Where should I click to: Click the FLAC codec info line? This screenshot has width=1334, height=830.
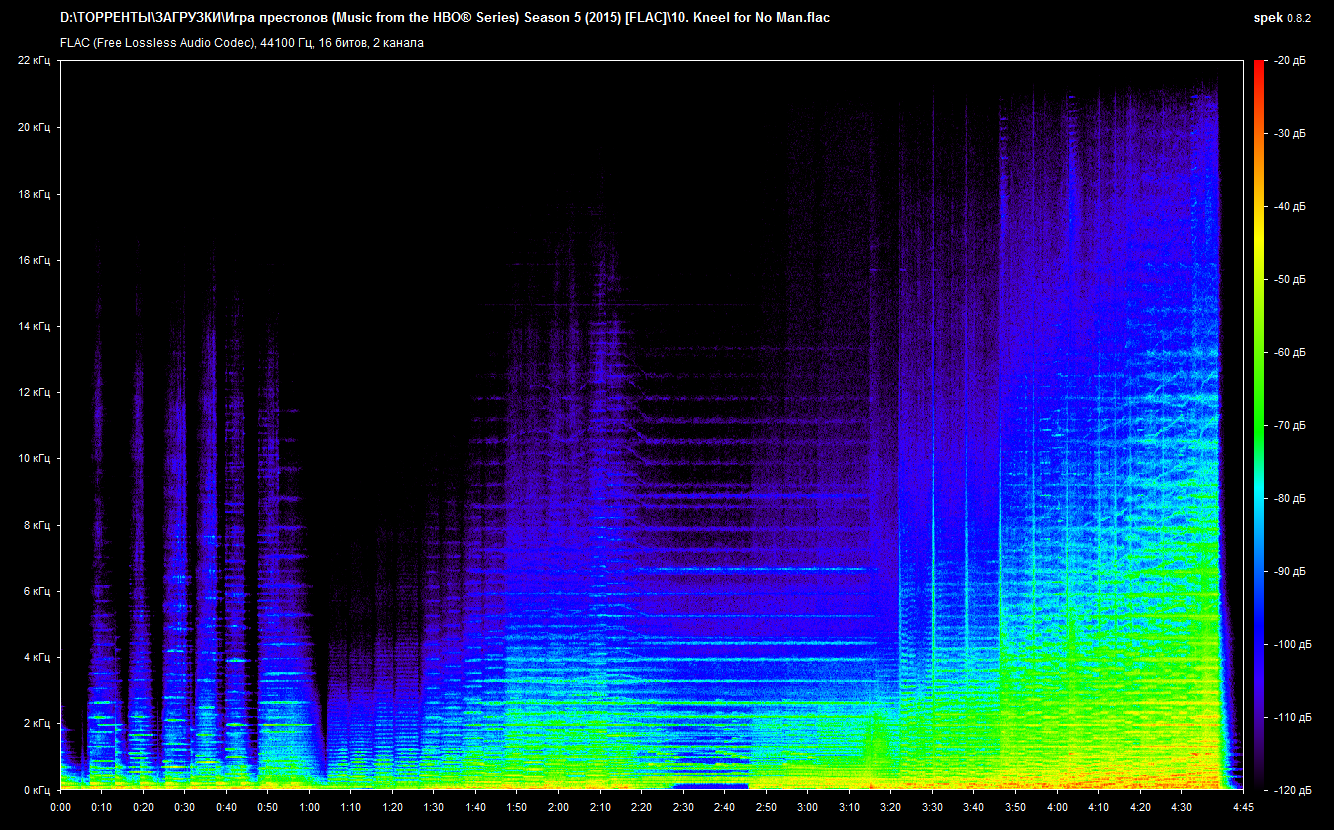(x=241, y=43)
